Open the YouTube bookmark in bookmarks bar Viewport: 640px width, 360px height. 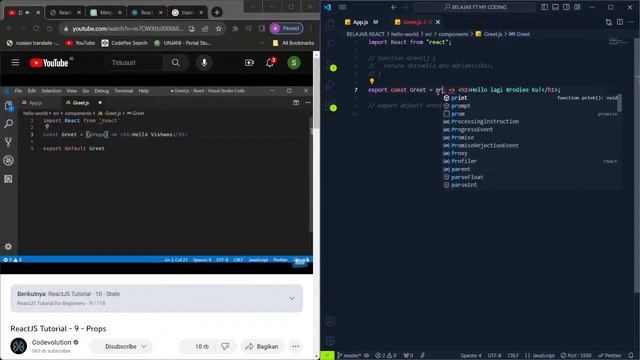coord(80,43)
